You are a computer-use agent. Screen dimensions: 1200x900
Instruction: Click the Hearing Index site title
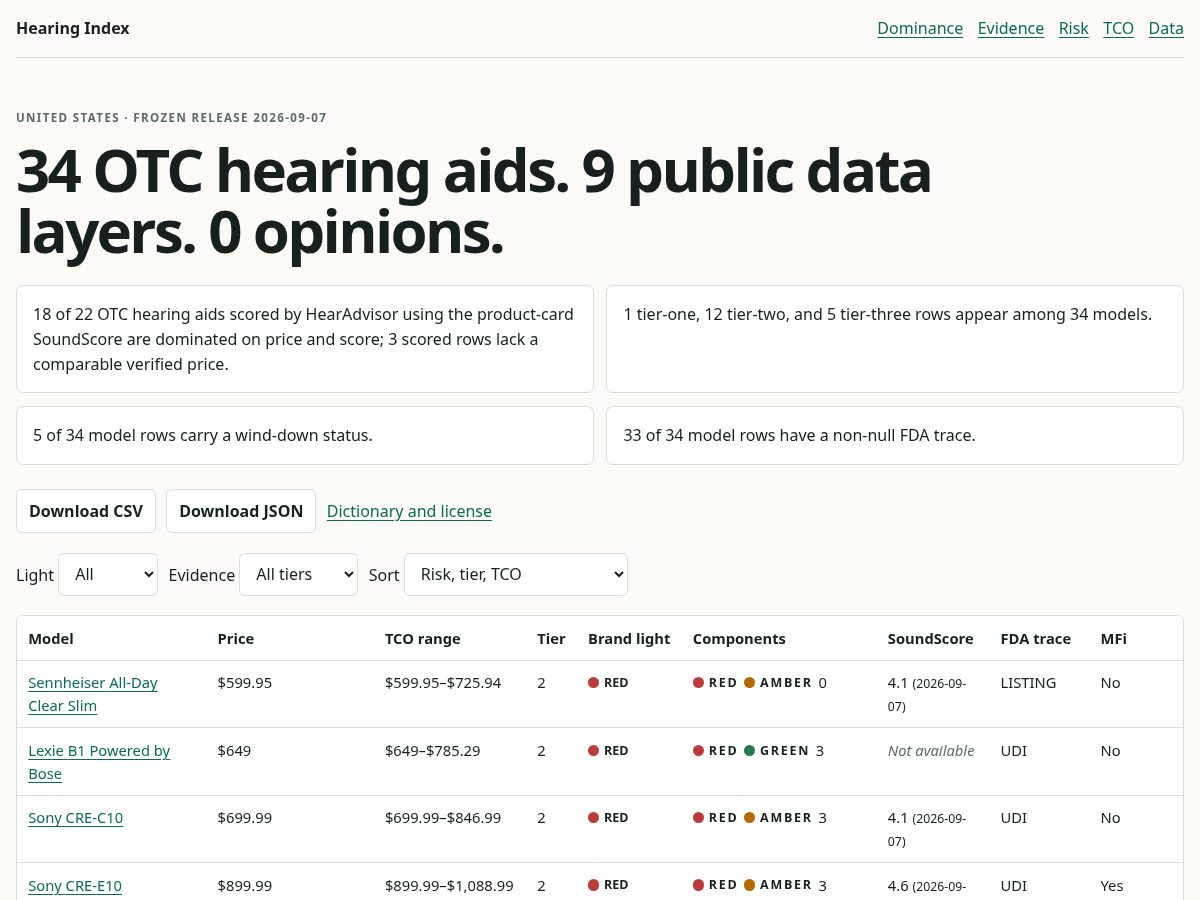73,28
